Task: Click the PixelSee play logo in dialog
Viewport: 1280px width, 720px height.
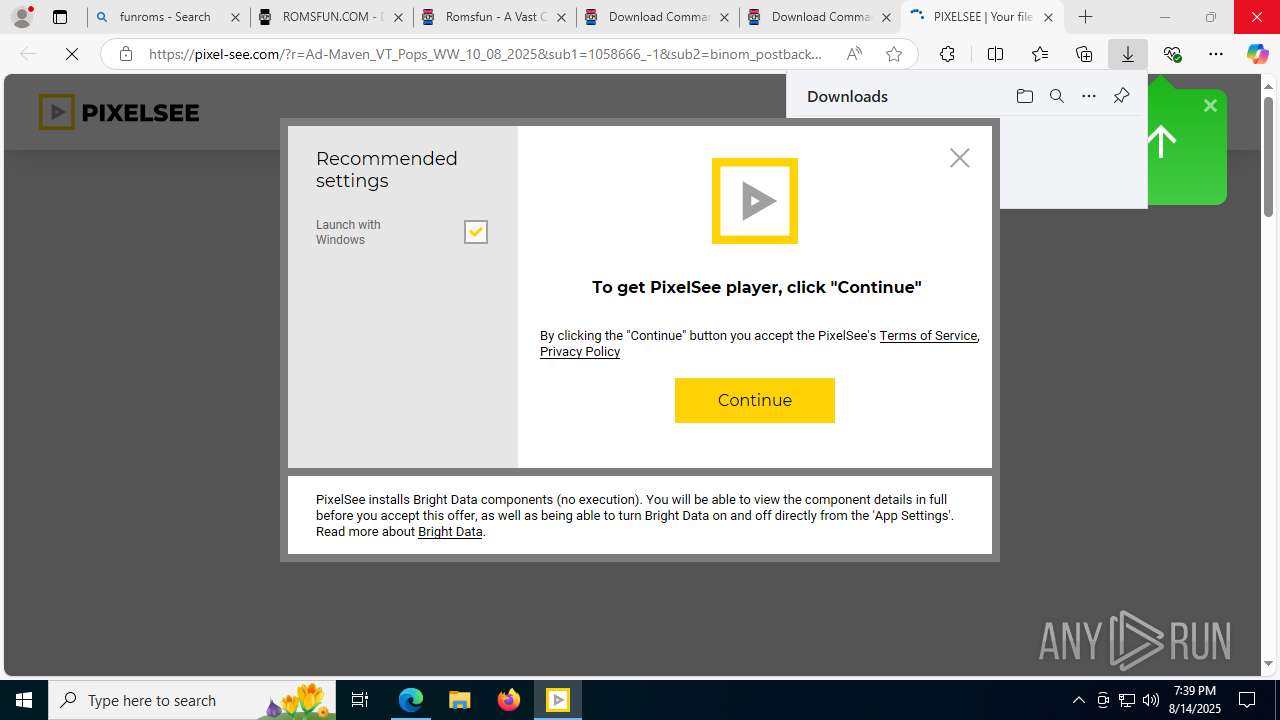Action: pyautogui.click(x=755, y=201)
